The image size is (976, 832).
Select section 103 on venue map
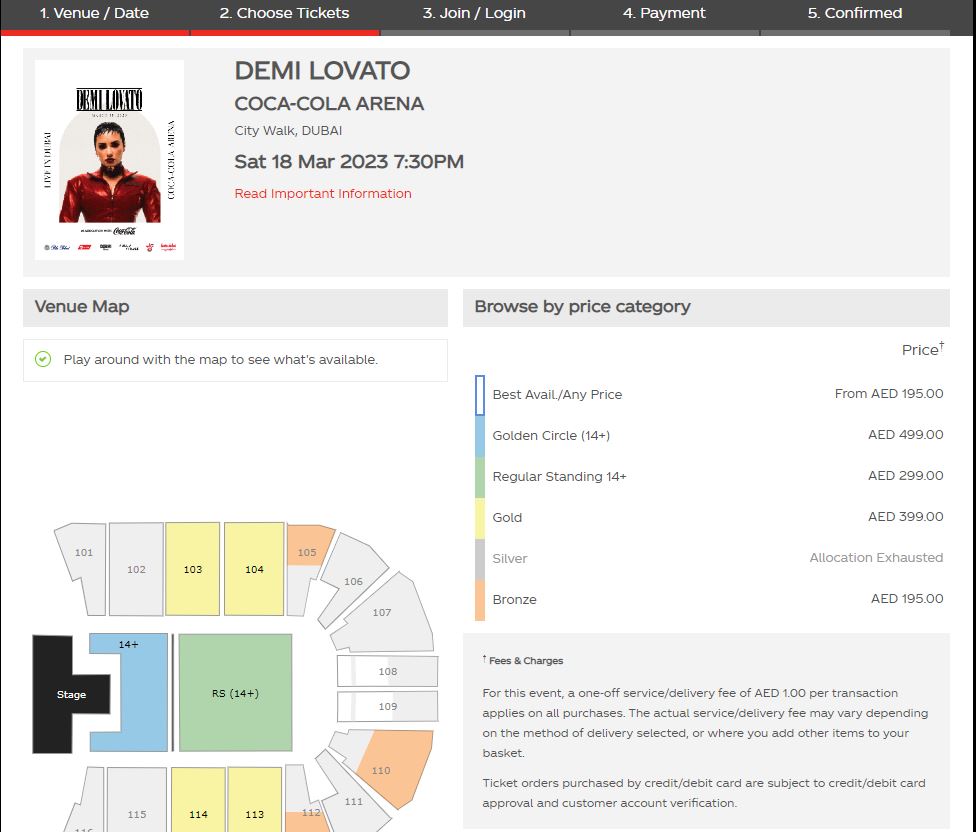pyautogui.click(x=192, y=569)
